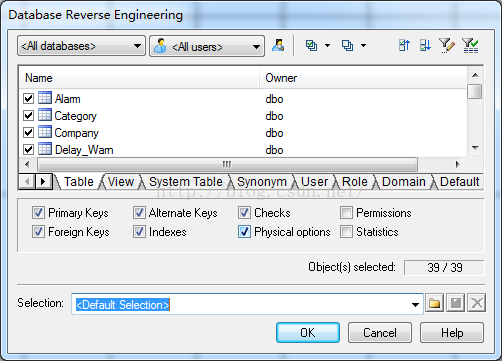Open the Select All dropdown arrow
This screenshot has height=361, width=502.
click(327, 45)
